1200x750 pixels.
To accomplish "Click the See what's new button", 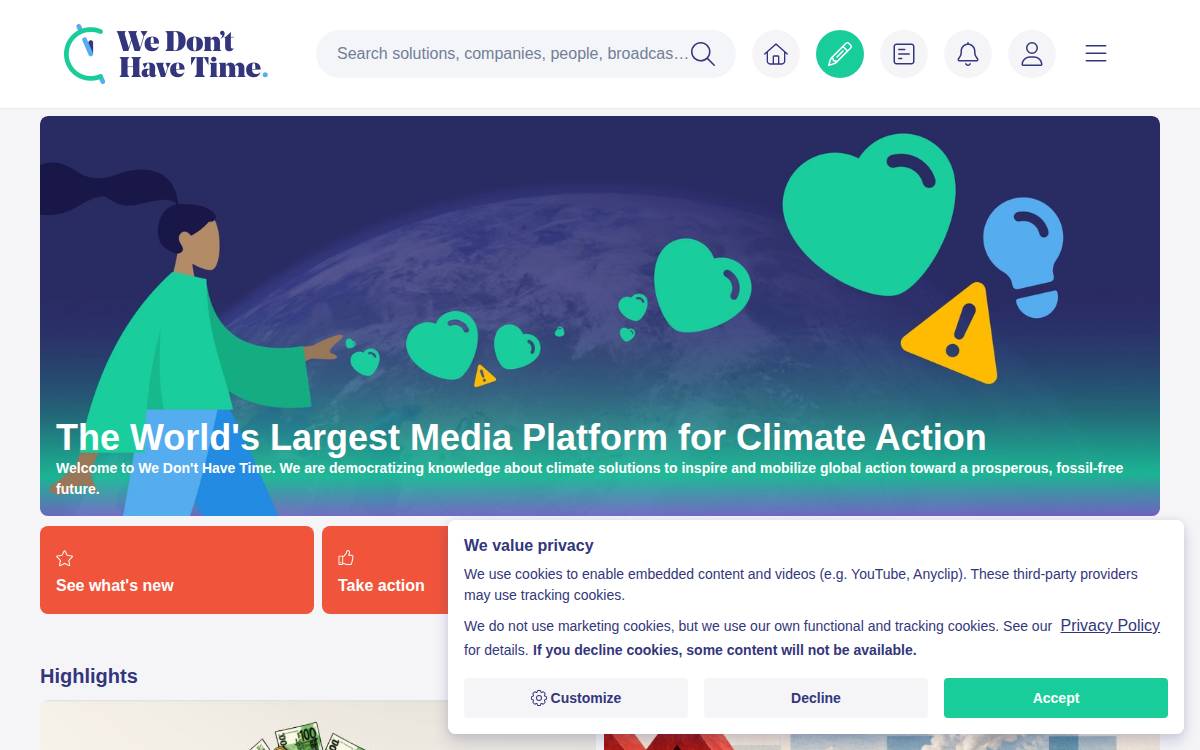I will pos(177,570).
